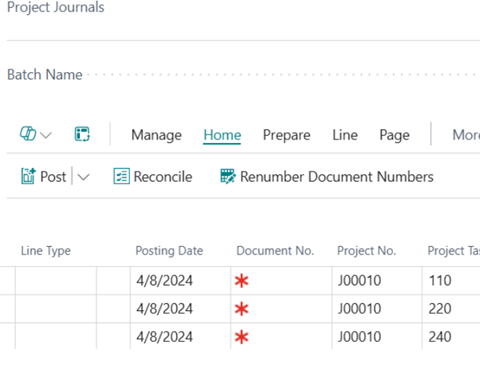Click Project No. column header

tap(367, 251)
